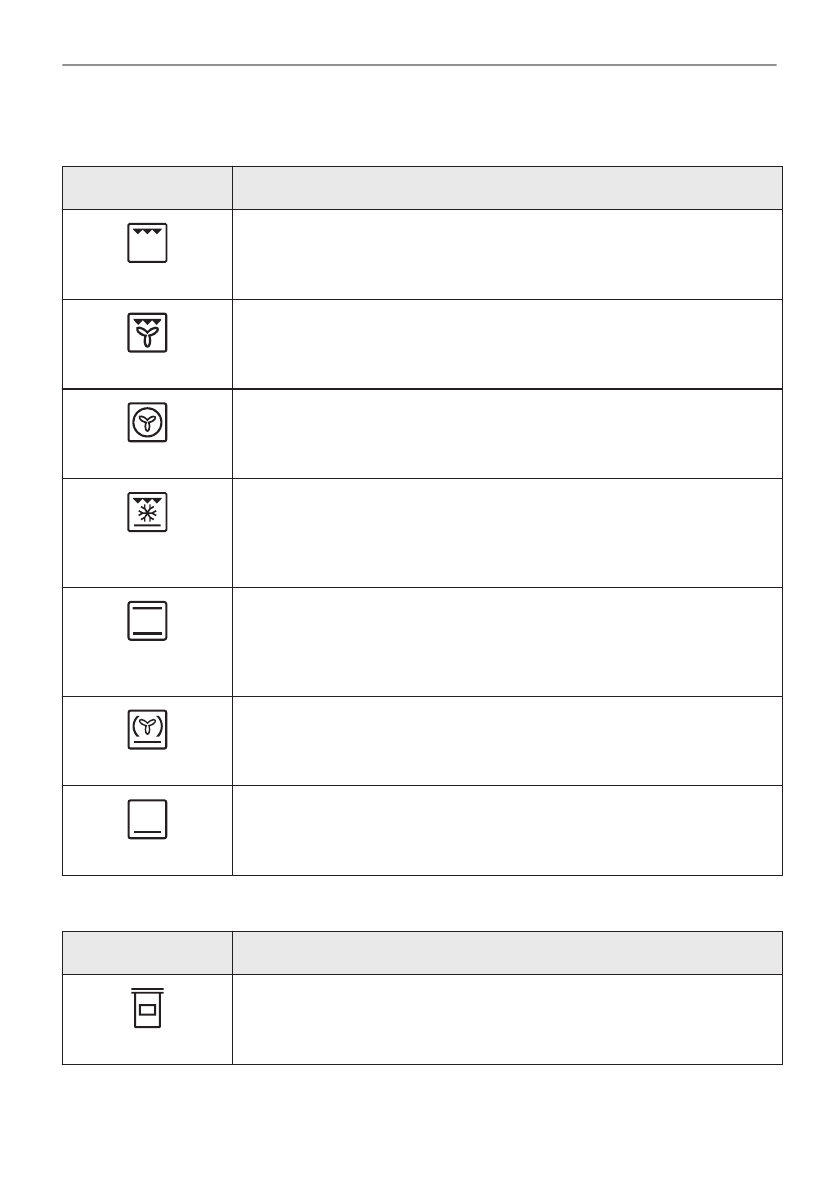Click the upper table's narrow left header cell
Image resolution: width=839 pixels, height=1191 pixels.
[x=148, y=188]
